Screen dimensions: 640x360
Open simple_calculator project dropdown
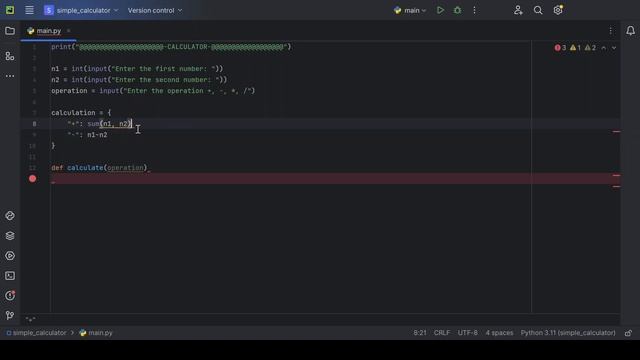point(82,10)
